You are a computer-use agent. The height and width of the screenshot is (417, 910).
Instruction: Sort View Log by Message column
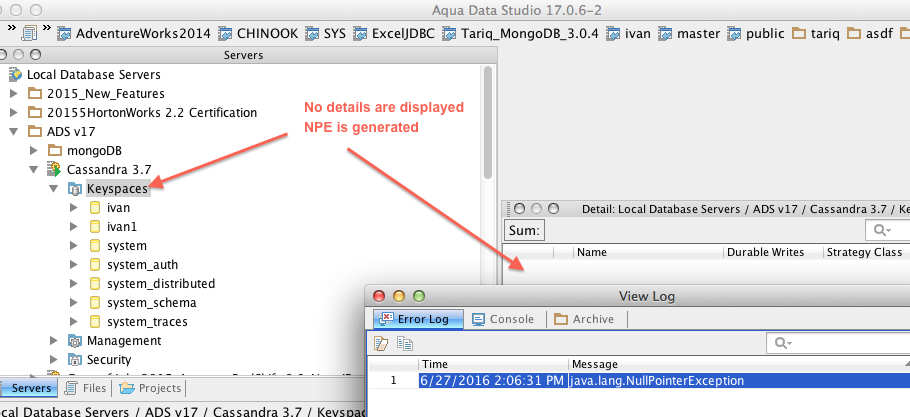tap(739, 364)
